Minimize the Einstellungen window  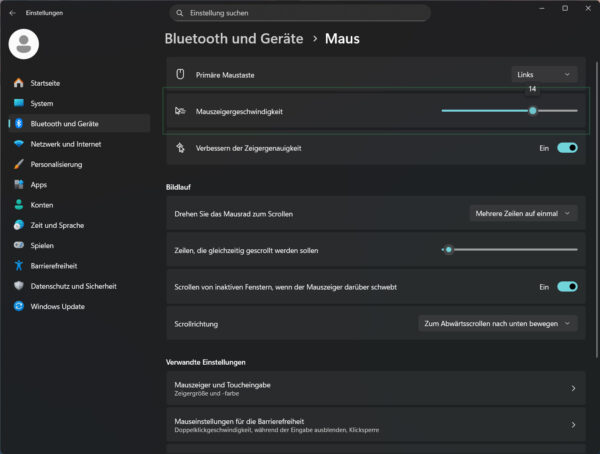coord(542,8)
